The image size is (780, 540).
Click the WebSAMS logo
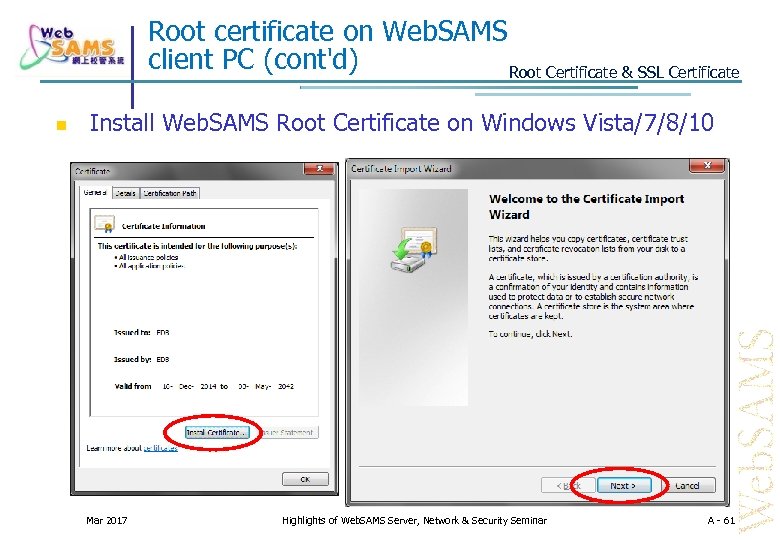tap(72, 46)
